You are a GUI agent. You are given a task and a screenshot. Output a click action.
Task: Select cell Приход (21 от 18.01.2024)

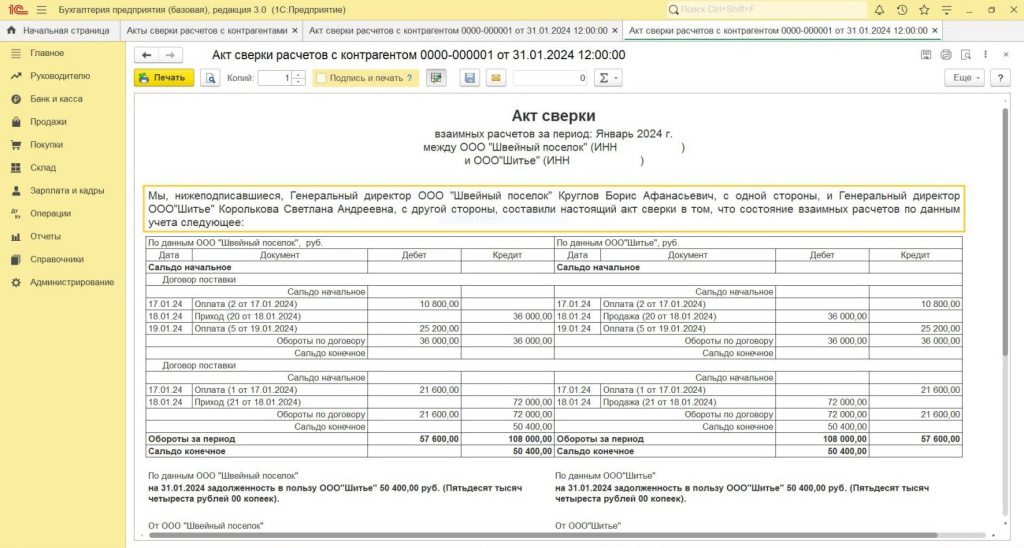point(280,402)
